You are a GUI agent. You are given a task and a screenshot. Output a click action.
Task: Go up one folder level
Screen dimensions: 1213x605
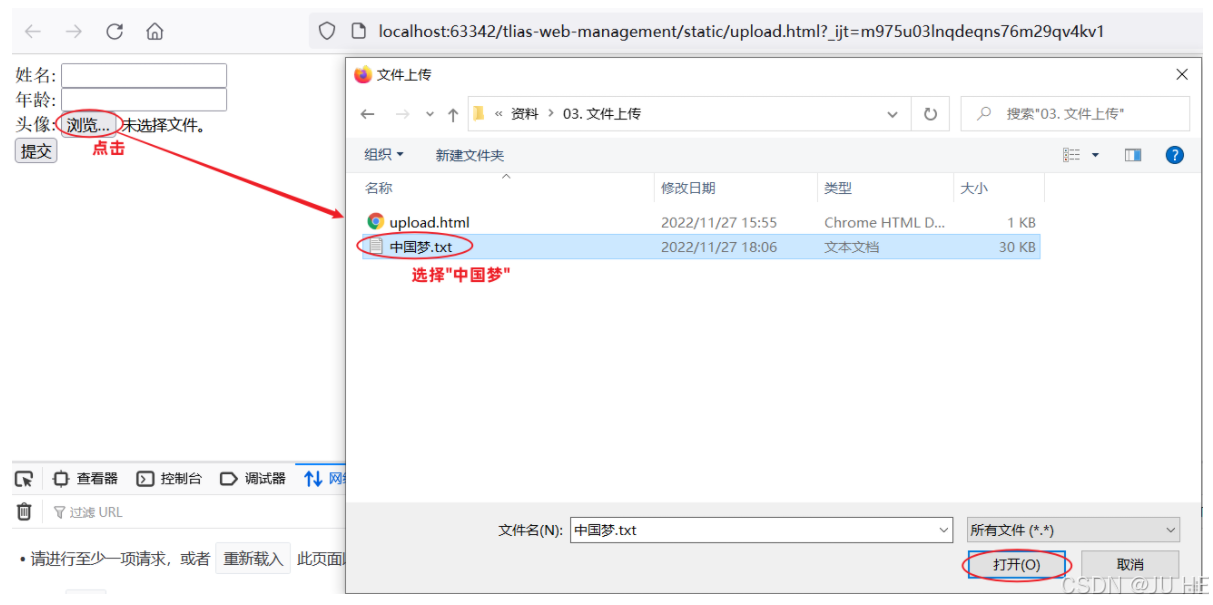[x=453, y=115]
